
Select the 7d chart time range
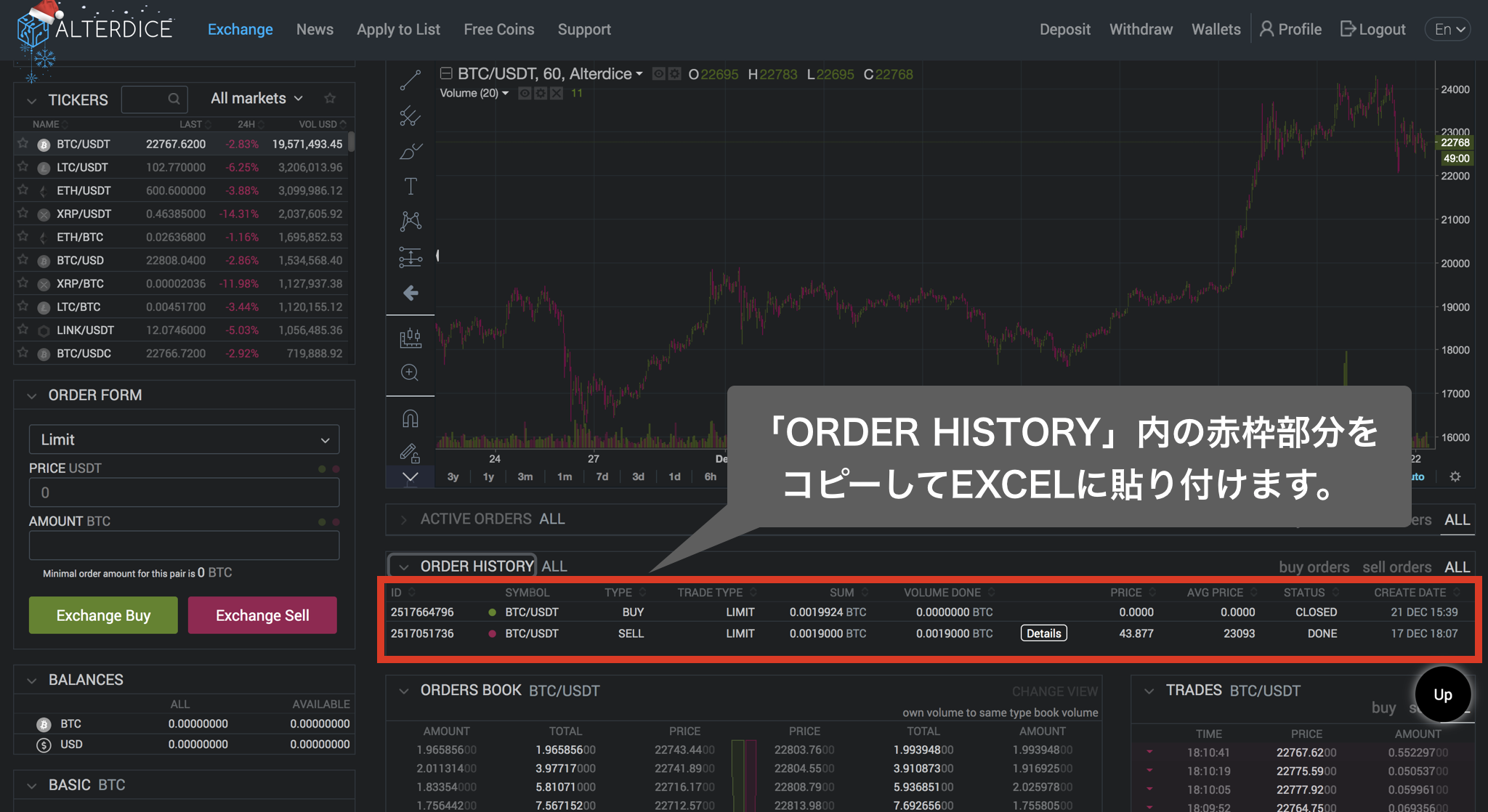602,476
